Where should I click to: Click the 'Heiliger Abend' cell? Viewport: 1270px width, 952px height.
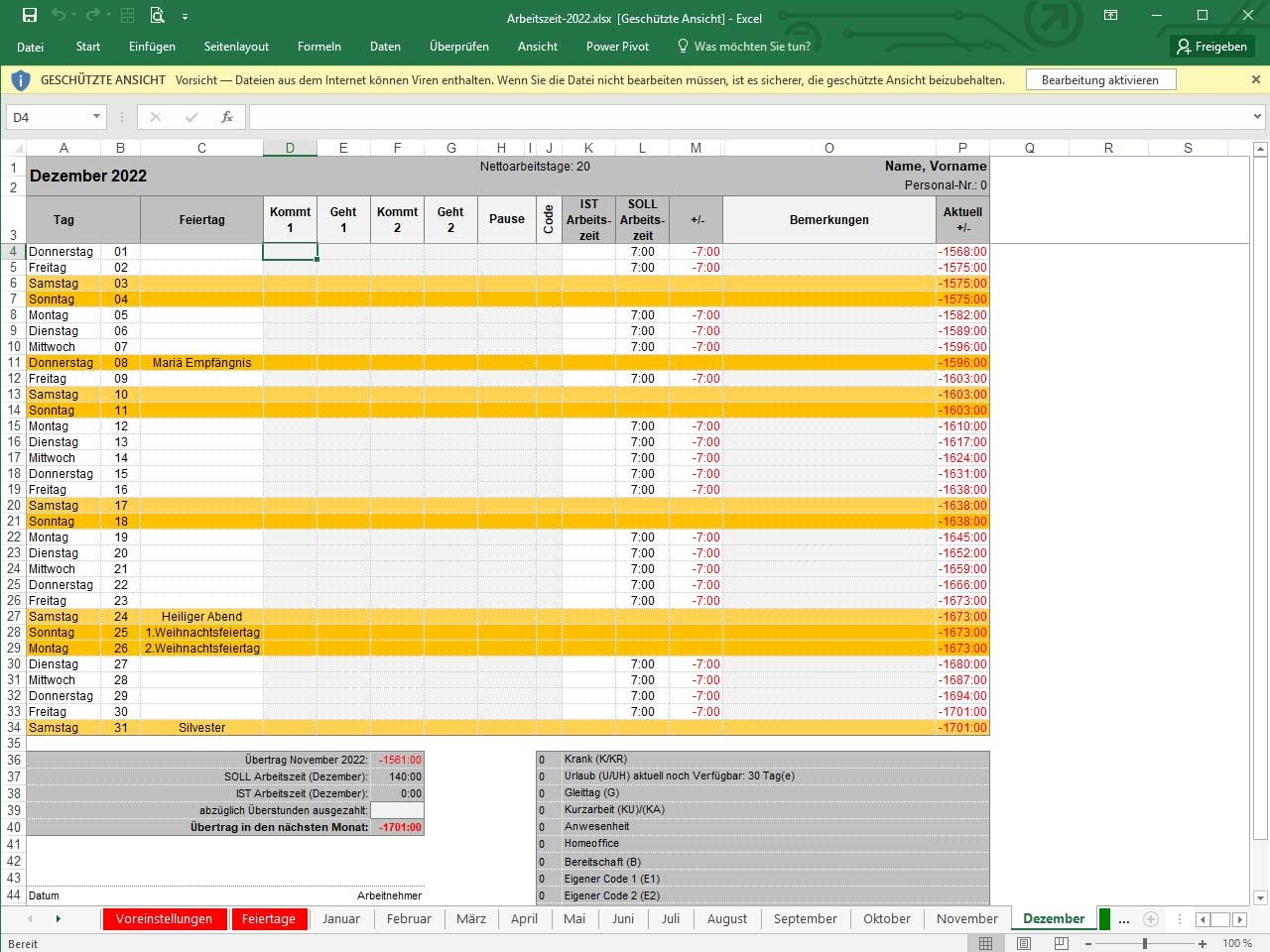pos(201,617)
